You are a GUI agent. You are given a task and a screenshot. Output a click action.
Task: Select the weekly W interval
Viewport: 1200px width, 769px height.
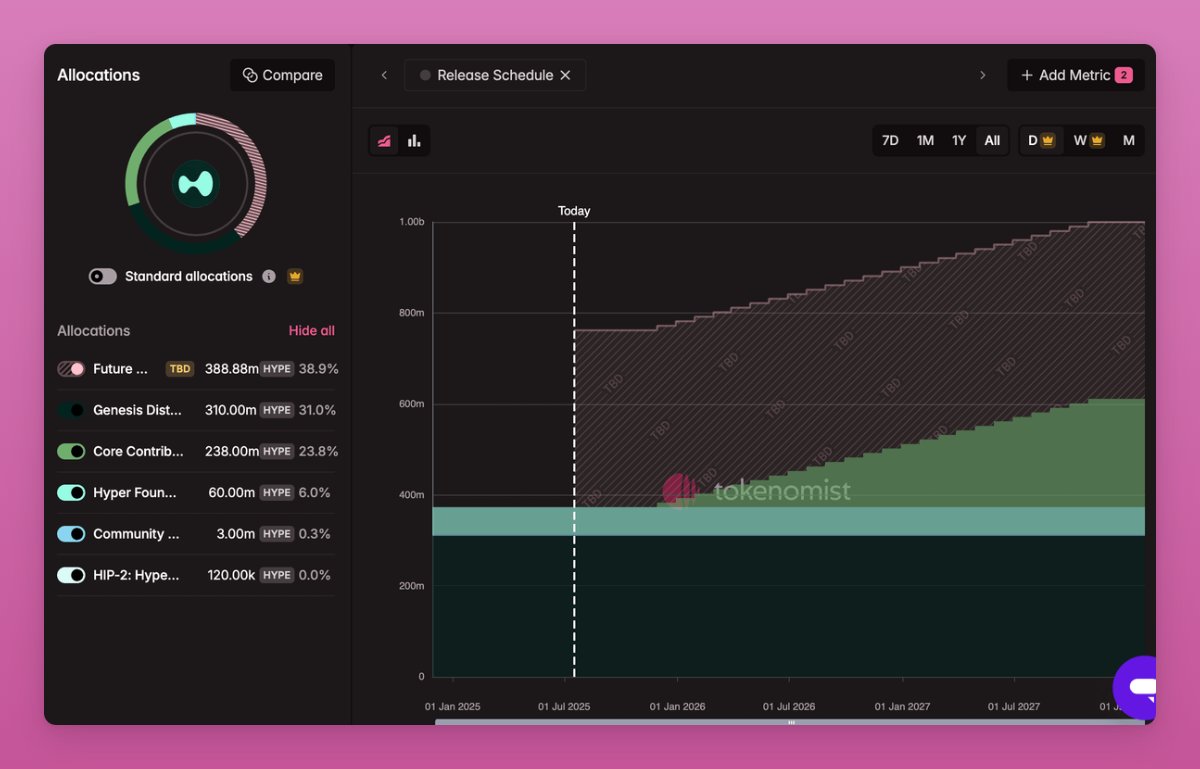pos(1088,141)
